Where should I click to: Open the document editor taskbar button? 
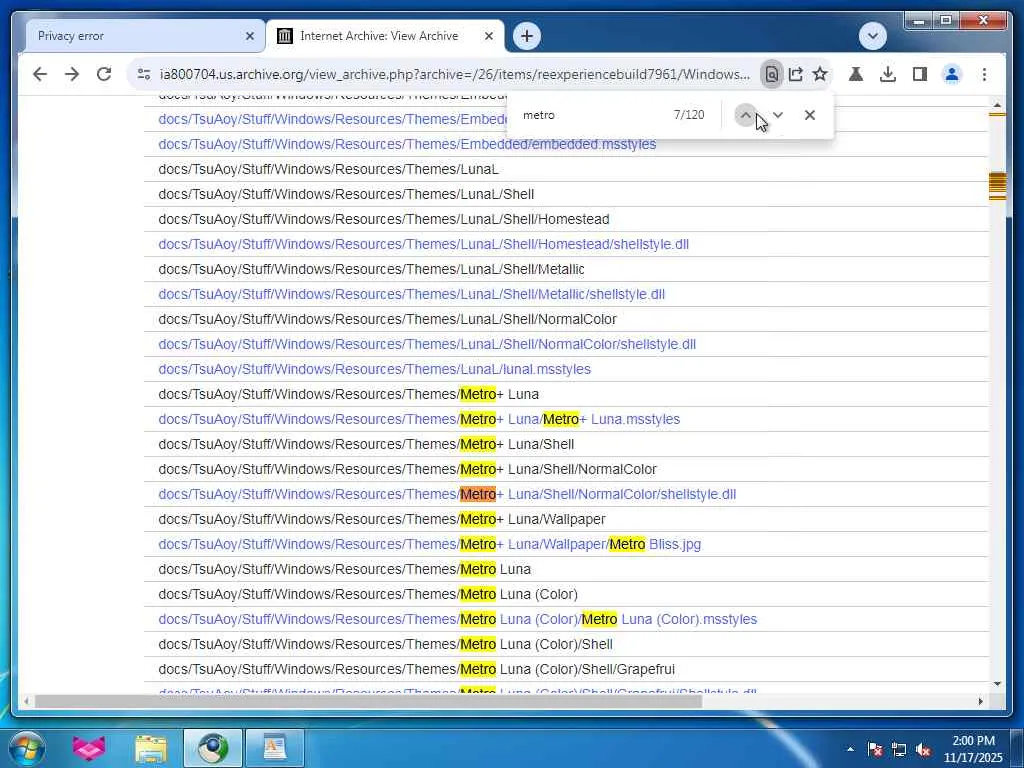coord(275,748)
